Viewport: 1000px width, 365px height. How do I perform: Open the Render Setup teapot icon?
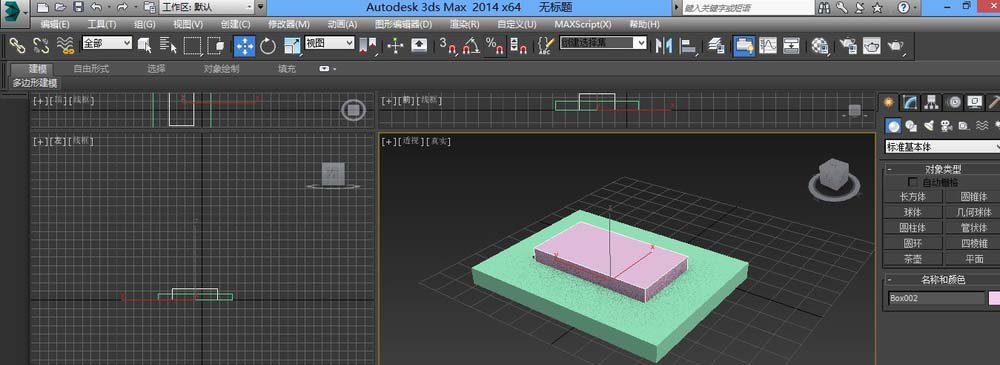848,46
